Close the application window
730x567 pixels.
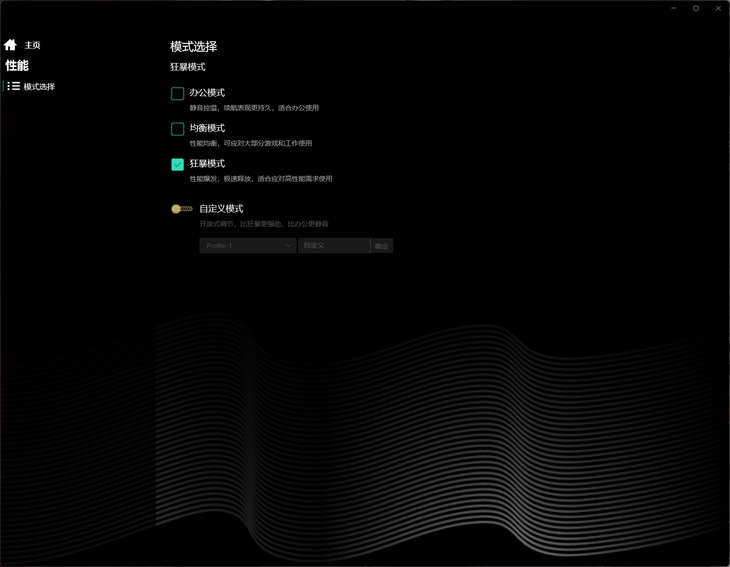point(718,8)
